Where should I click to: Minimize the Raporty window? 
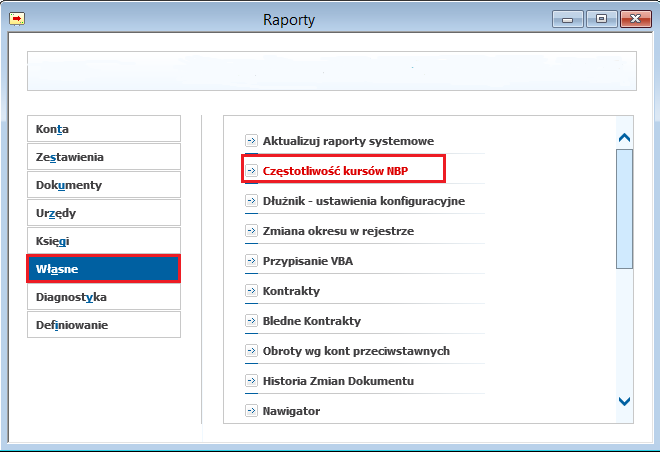(x=567, y=19)
